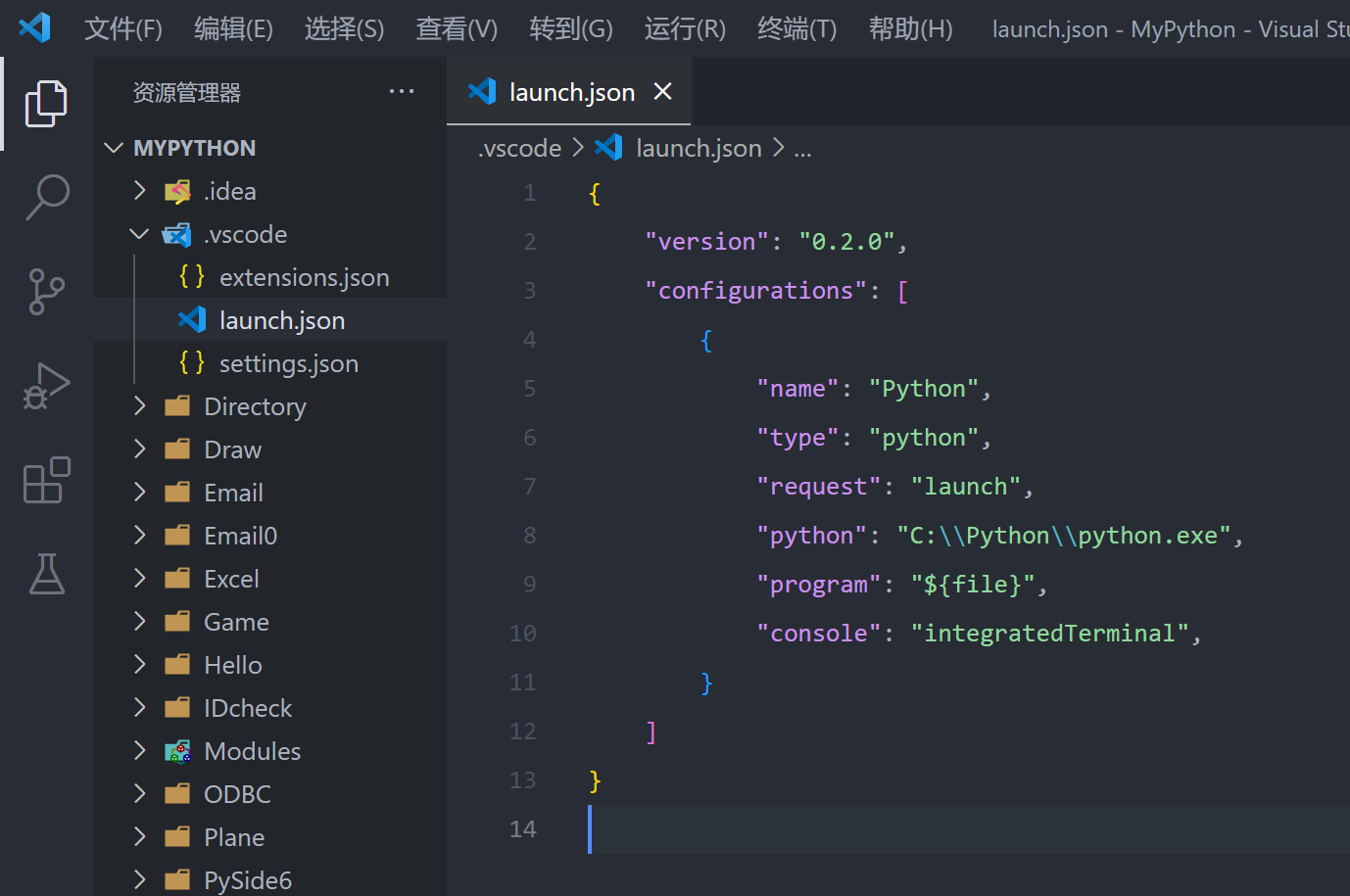
Task: Click the settings.json braces icon
Action: pos(192,363)
